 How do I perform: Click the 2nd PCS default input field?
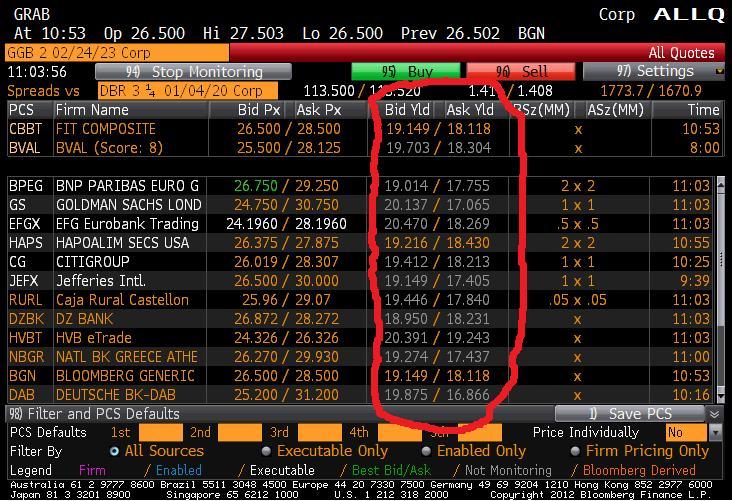tap(240, 432)
